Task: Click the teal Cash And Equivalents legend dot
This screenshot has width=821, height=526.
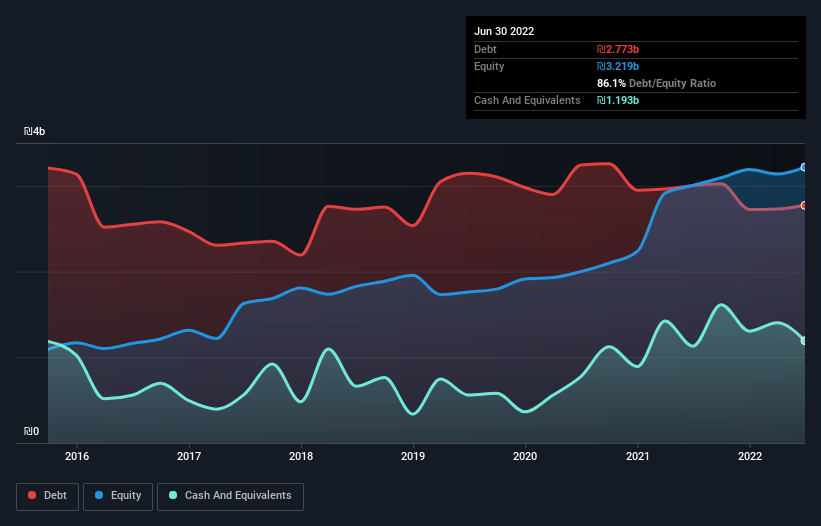Action: click(173, 495)
